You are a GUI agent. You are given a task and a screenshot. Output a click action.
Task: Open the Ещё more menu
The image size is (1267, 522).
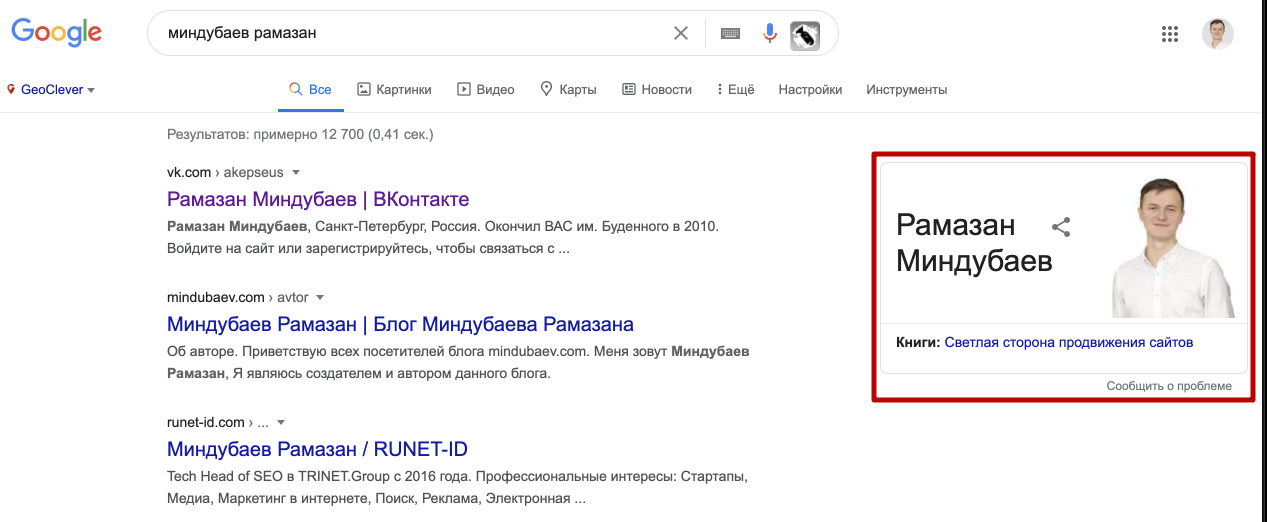click(x=735, y=89)
